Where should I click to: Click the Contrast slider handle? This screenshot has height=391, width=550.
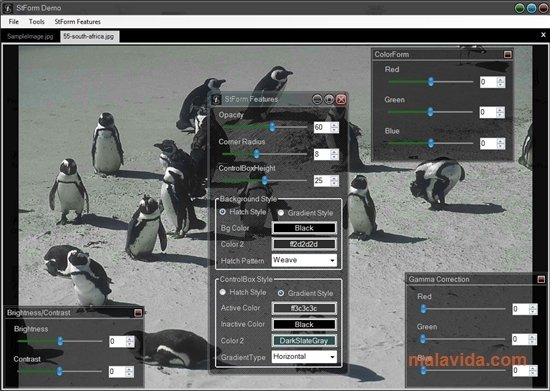tap(60, 371)
